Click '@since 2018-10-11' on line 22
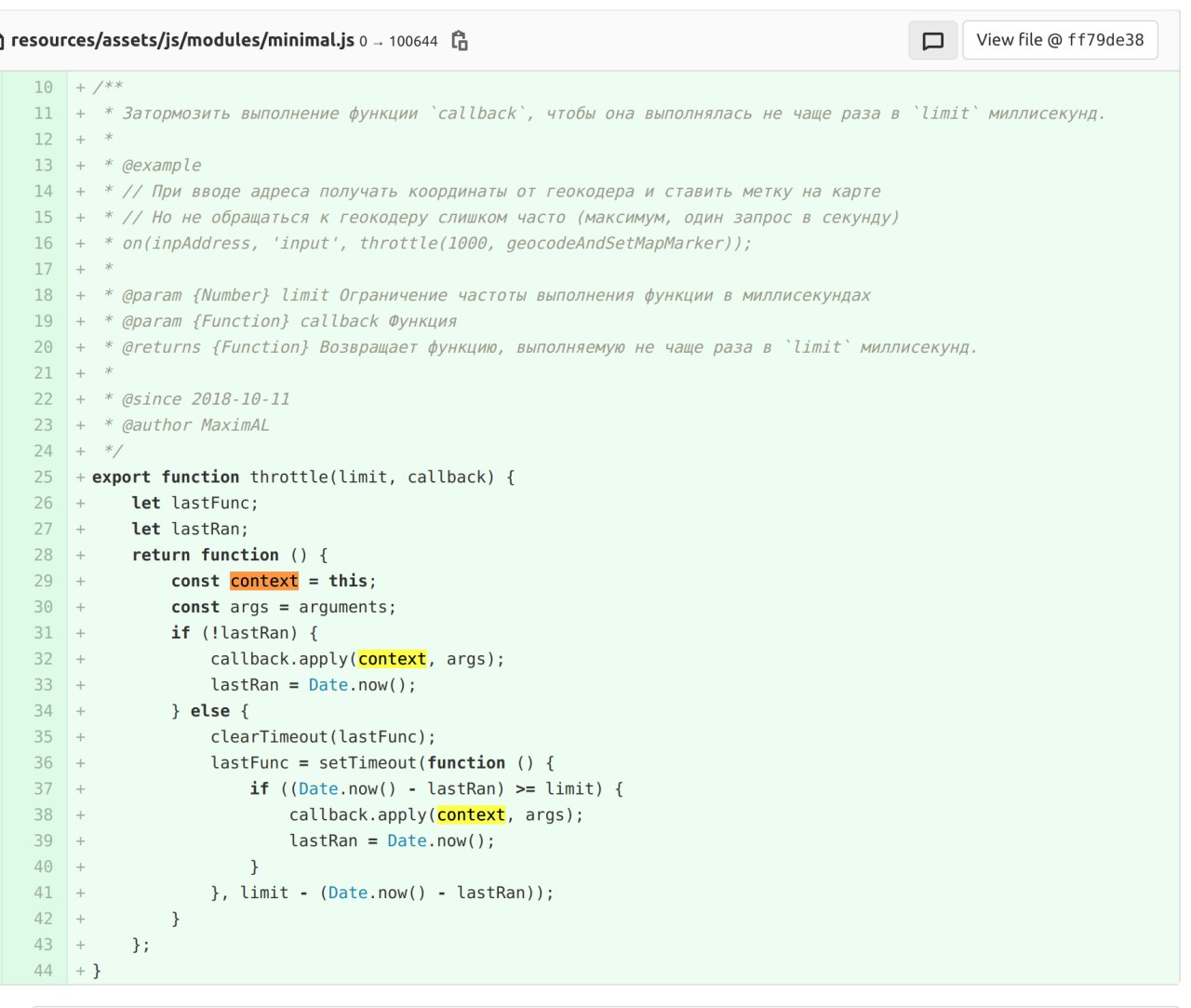The height and width of the screenshot is (1008, 1191). coord(206,399)
